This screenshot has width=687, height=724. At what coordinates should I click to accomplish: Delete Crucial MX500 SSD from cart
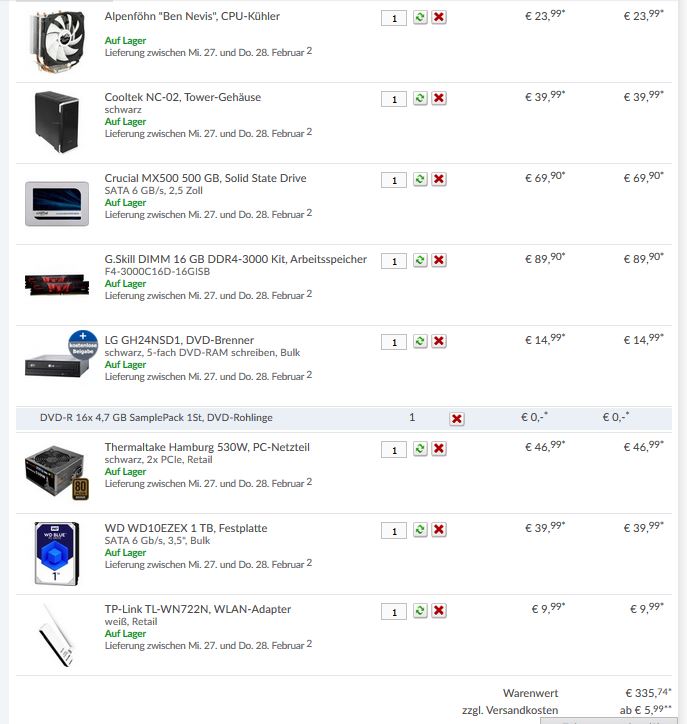point(439,179)
